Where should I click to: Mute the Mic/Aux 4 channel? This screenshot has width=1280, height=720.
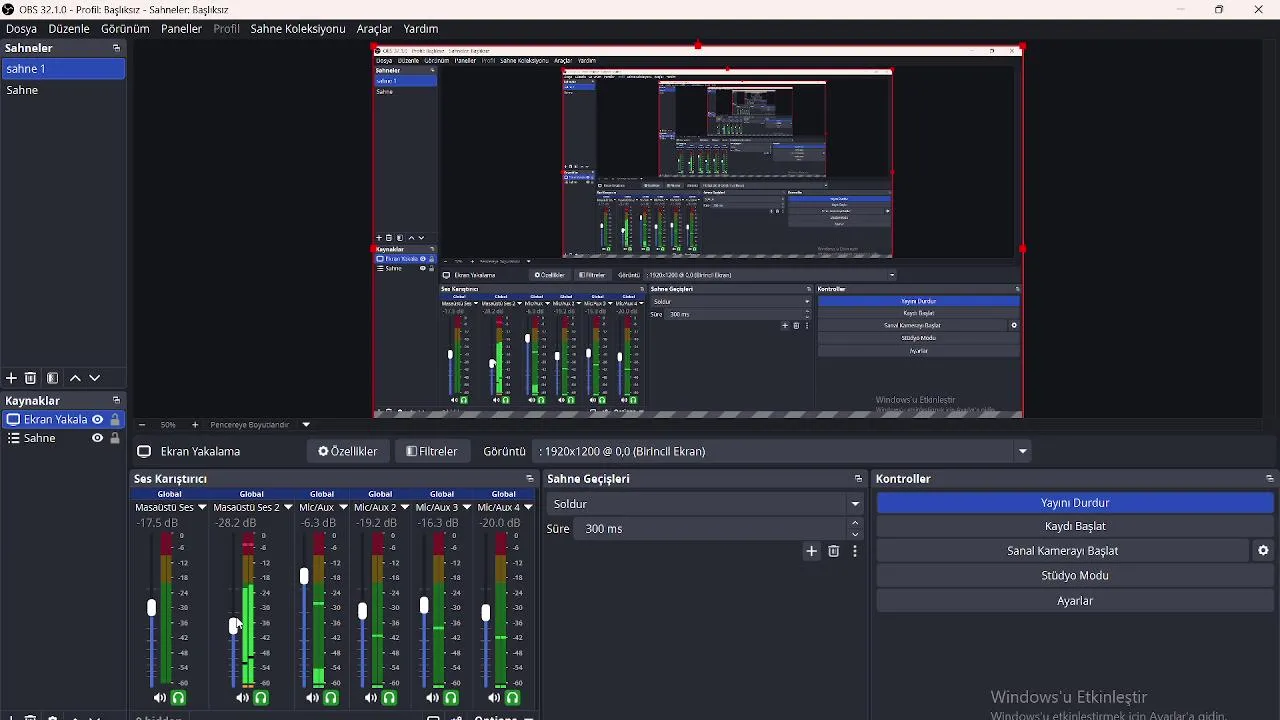point(494,698)
